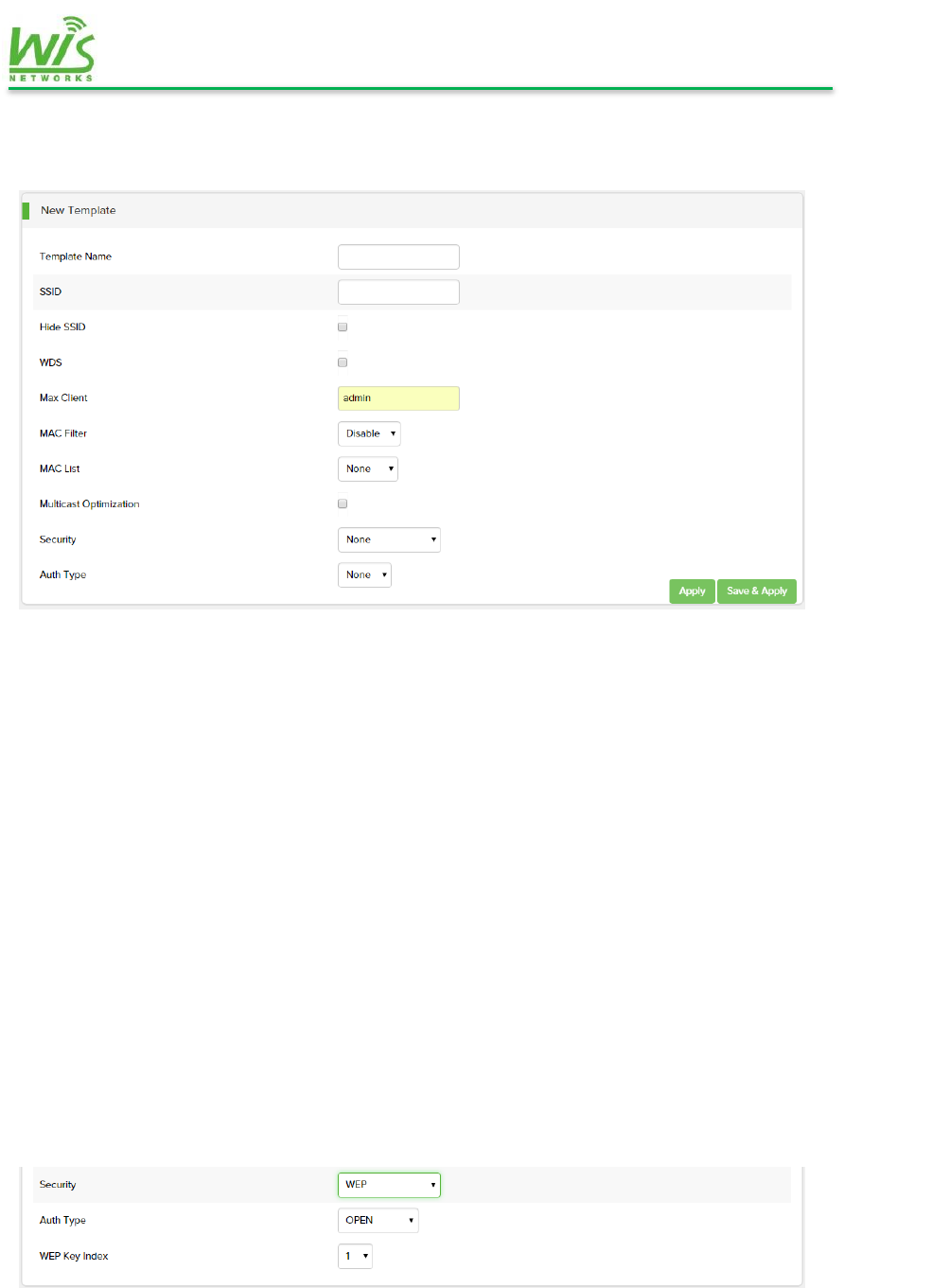Click the green Apply button
Image resolution: width=932 pixels, height=1288 pixels.
point(692,591)
